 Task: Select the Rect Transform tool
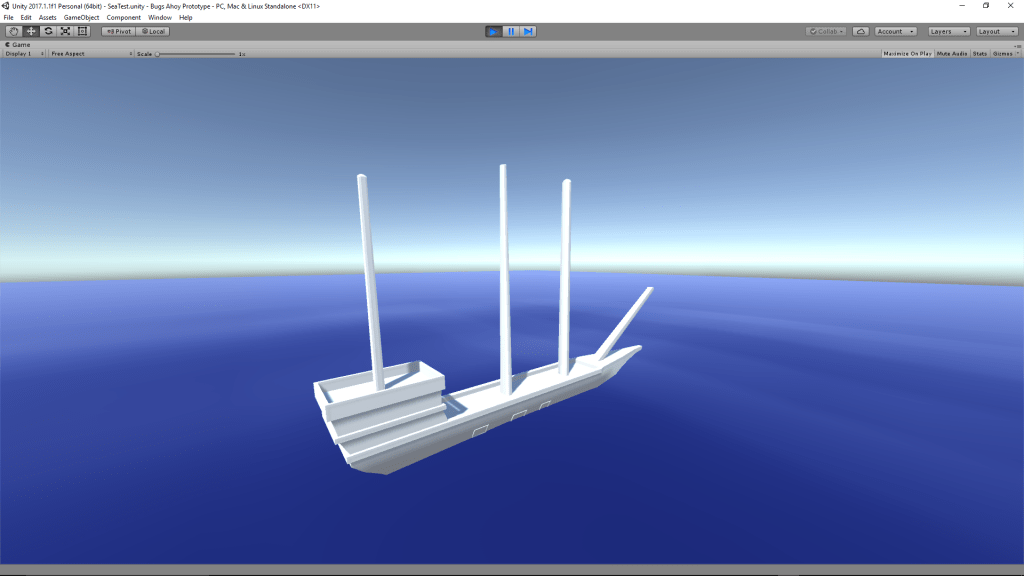point(83,31)
